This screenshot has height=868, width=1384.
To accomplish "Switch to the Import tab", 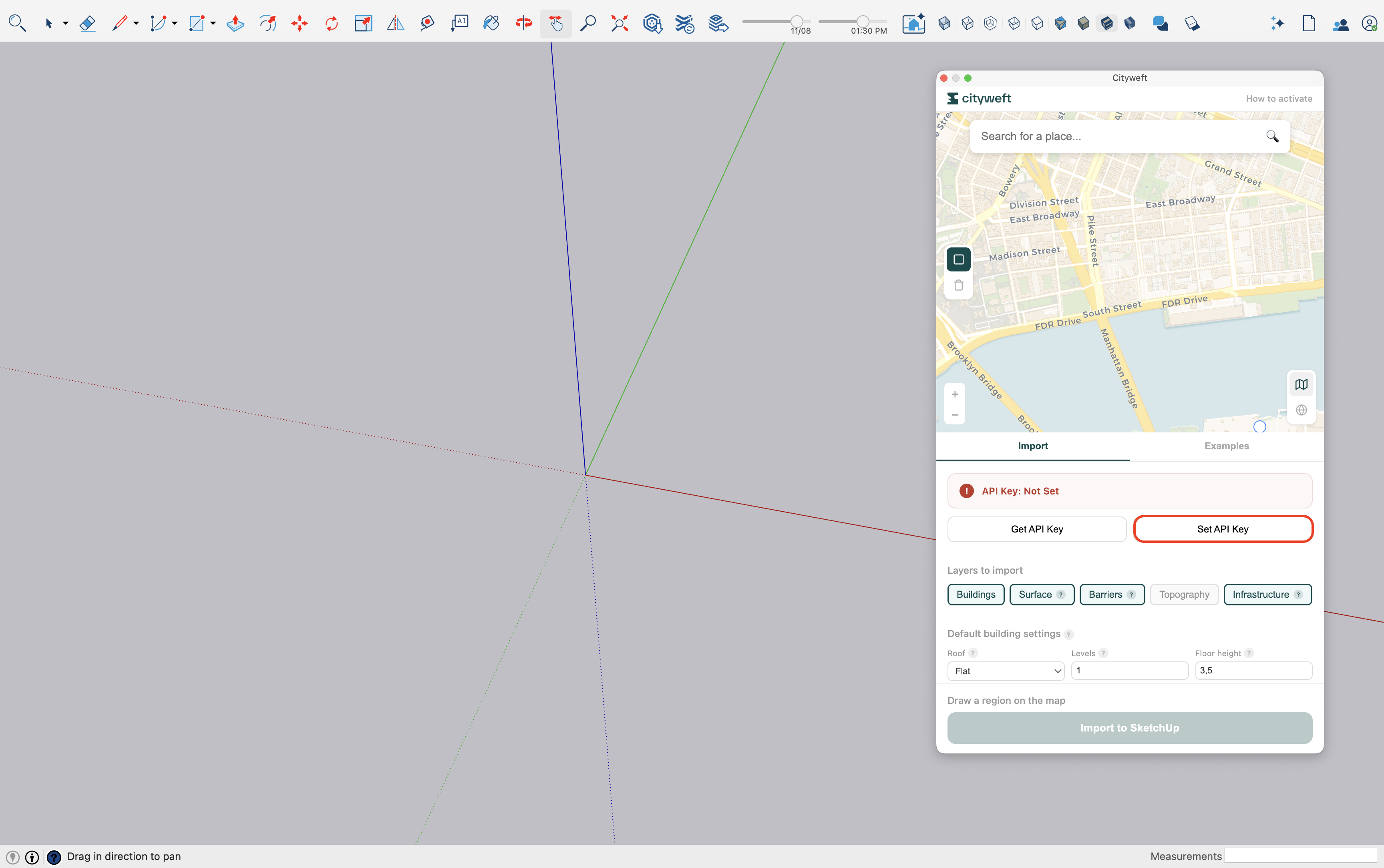I will (x=1032, y=446).
